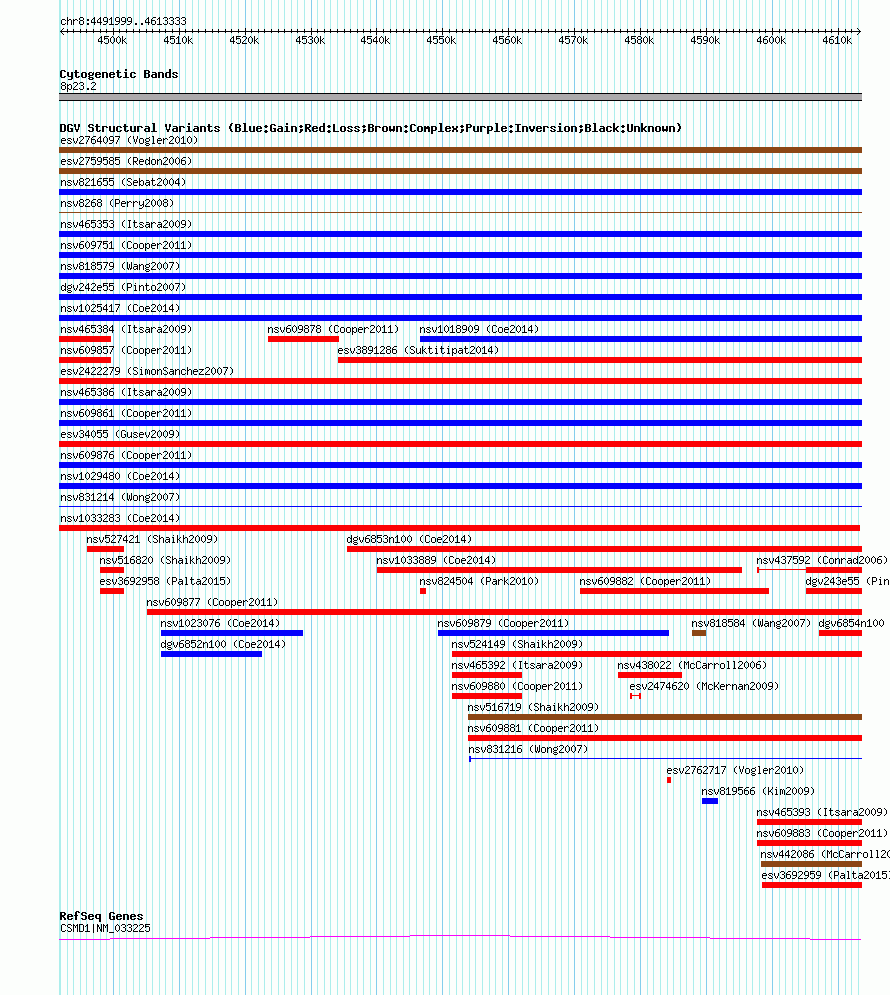
Task: Click nsv465386 (Itsara2009) label
Action: 126,392
